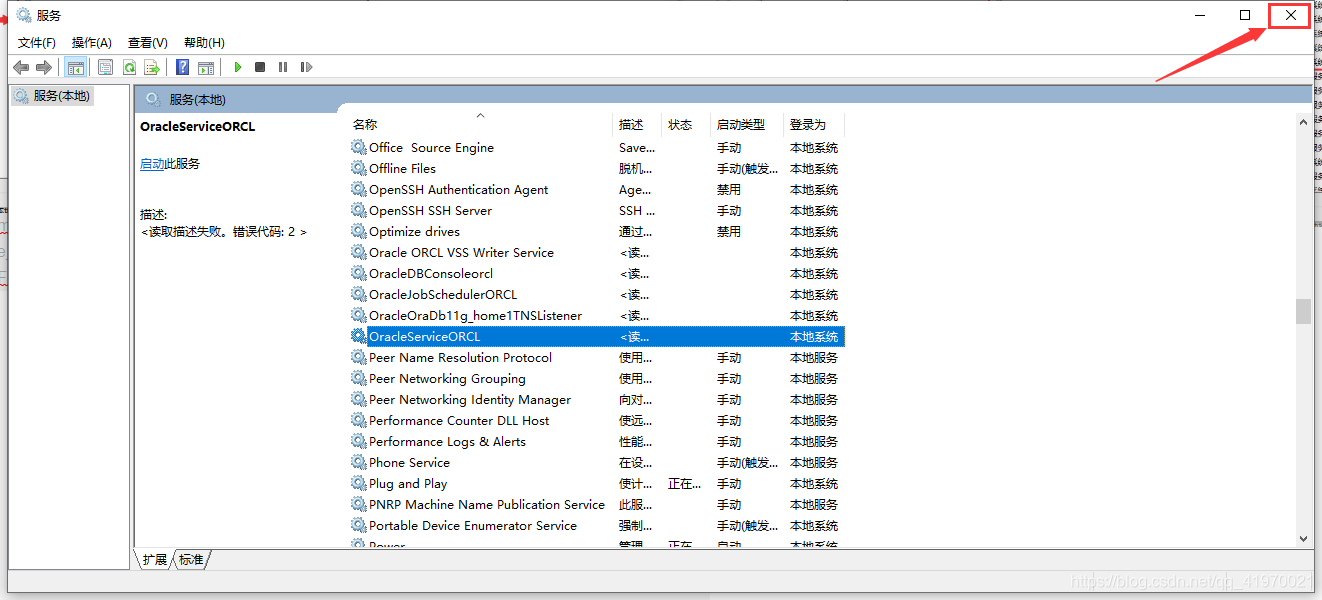Restart the service with the restart icon
Screen dimensions: 1322x600
point(306,67)
